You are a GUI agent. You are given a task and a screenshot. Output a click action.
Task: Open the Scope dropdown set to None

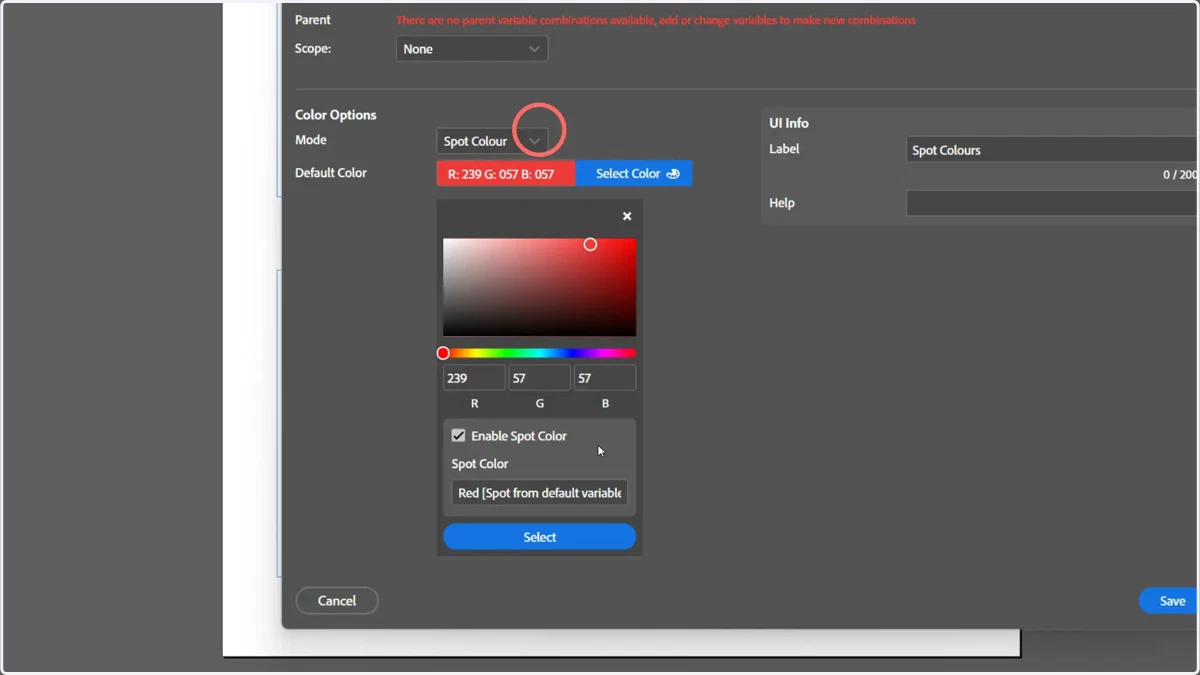472,49
